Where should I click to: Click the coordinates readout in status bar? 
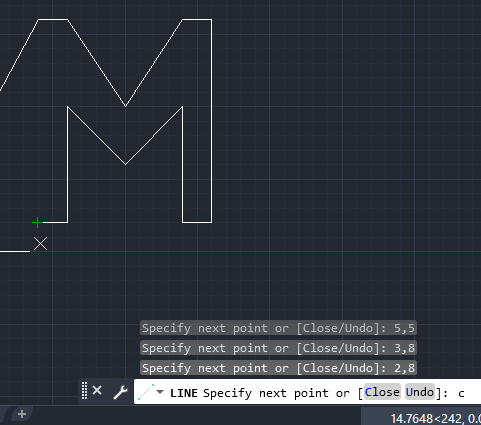(435, 418)
